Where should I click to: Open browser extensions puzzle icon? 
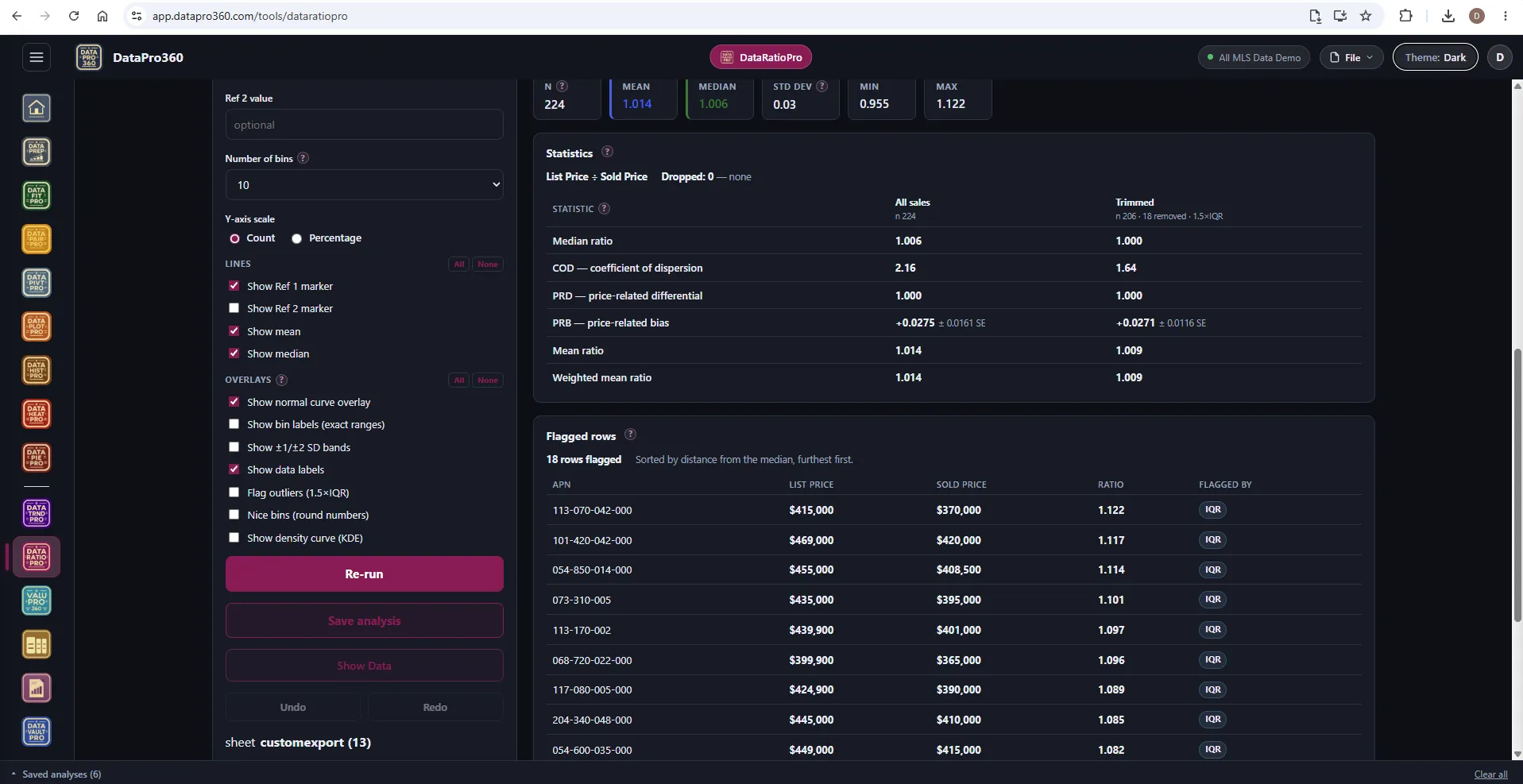pyautogui.click(x=1405, y=16)
